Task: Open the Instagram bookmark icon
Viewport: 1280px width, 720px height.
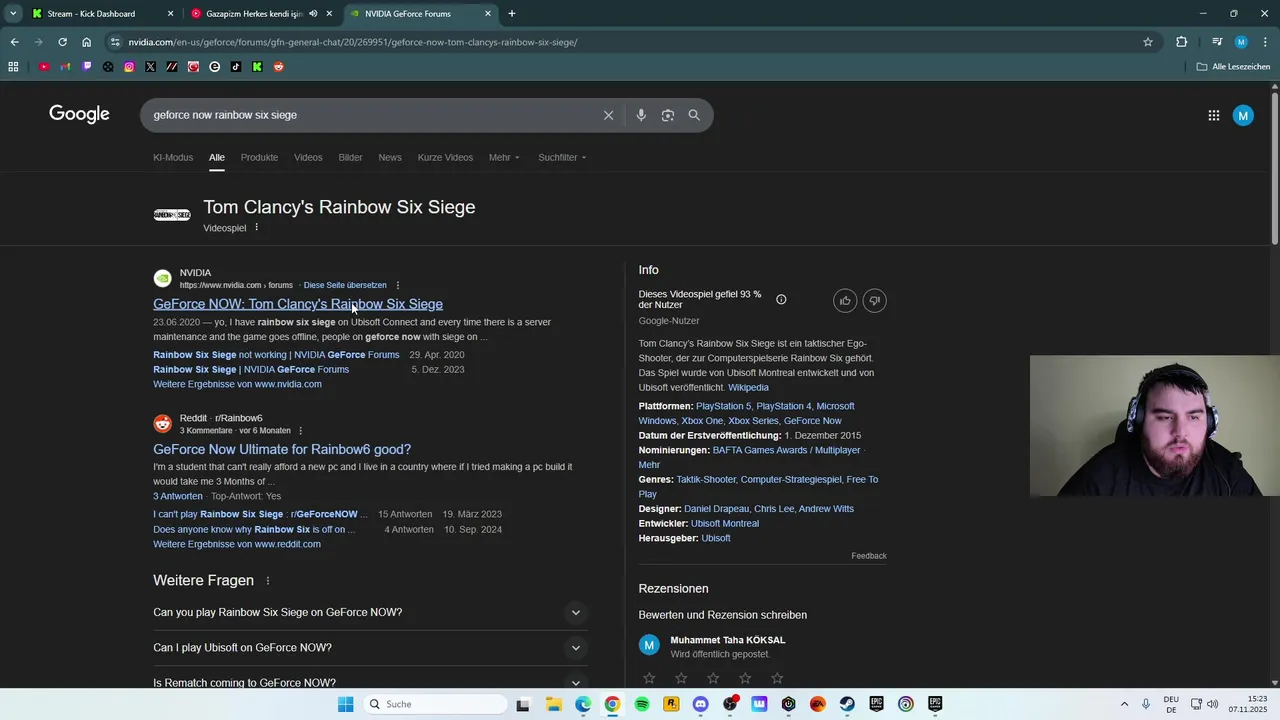Action: click(129, 67)
